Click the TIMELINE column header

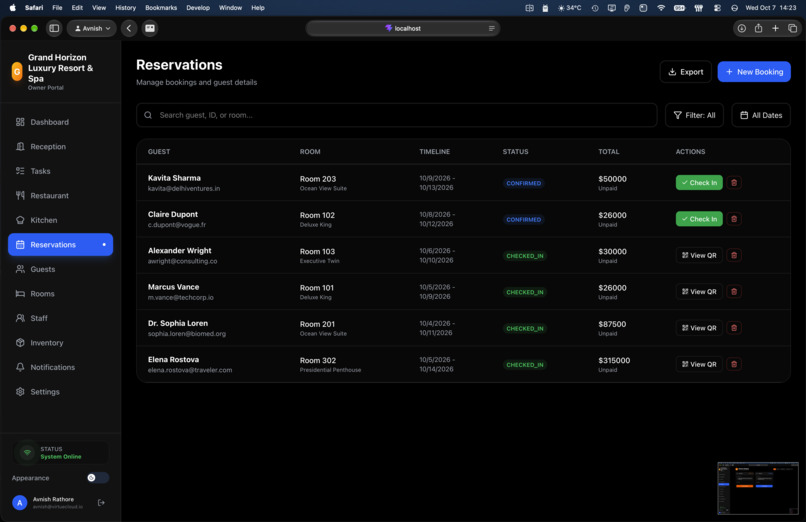coord(434,152)
